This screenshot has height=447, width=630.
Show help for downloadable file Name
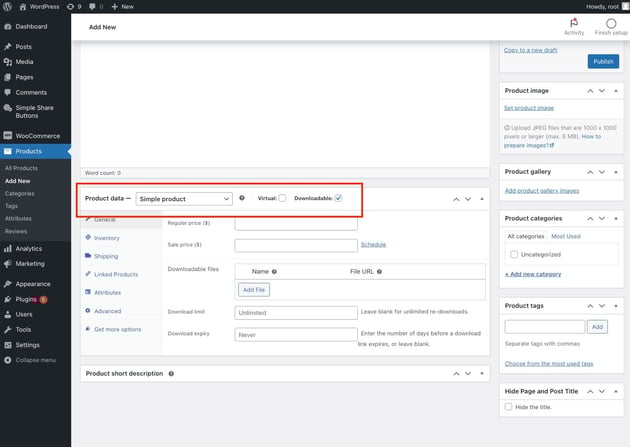274,271
